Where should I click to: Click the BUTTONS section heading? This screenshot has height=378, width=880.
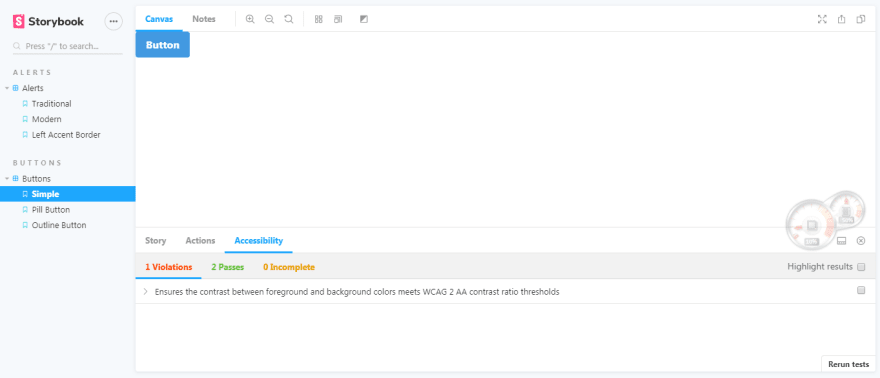[x=37, y=163]
